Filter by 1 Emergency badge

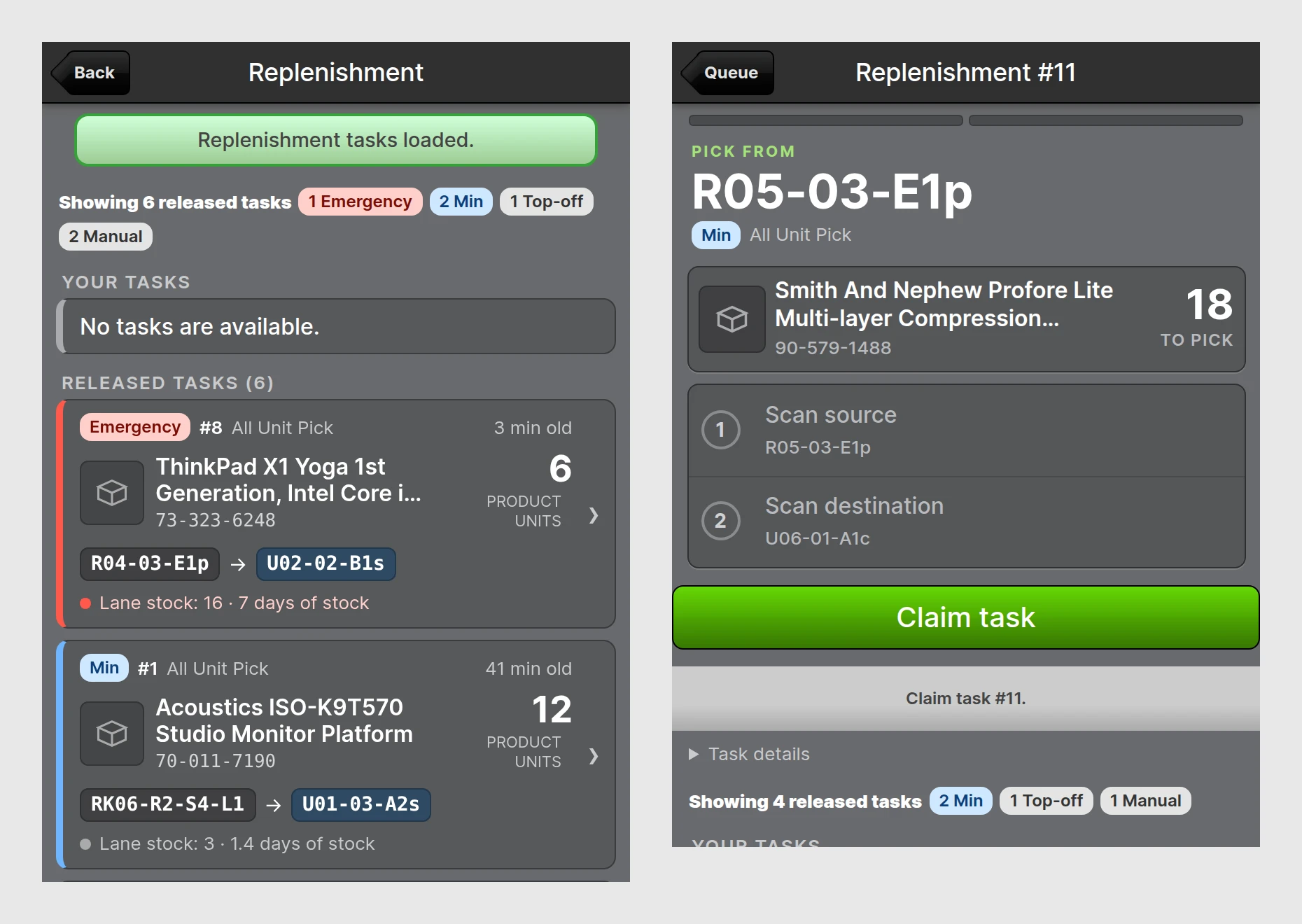[x=360, y=202]
